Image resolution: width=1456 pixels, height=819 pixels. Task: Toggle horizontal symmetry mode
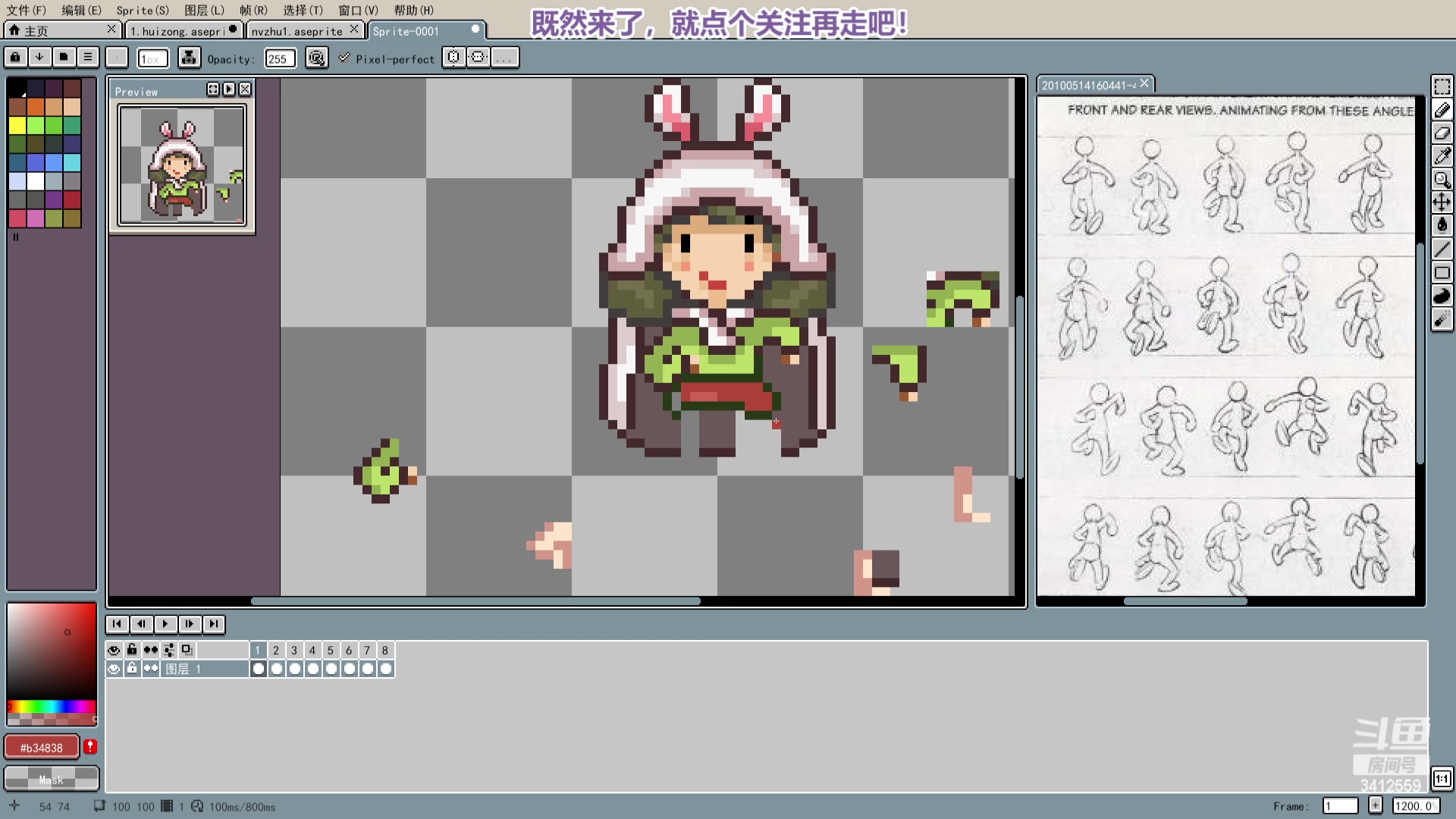tap(453, 58)
